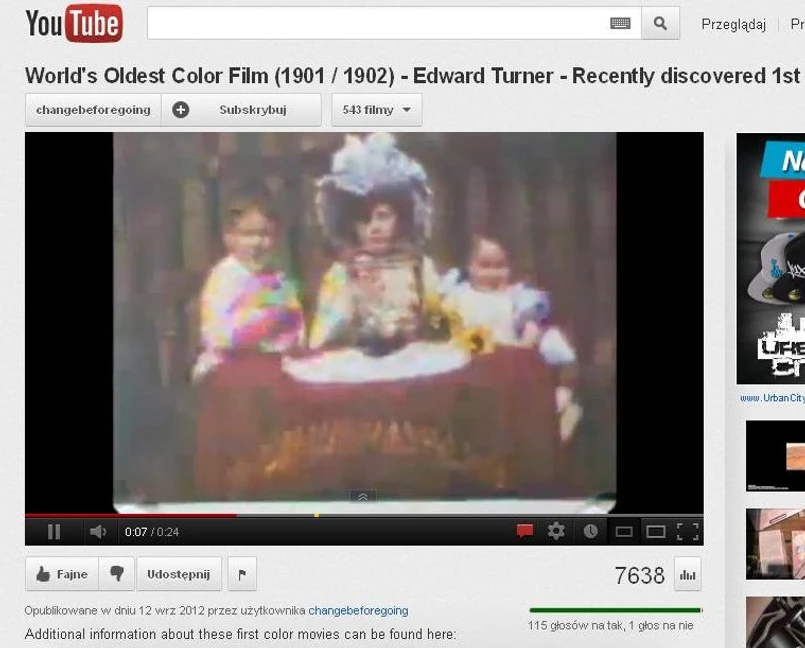Click the thumbs-down dislike button
The image size is (805, 648).
point(117,574)
